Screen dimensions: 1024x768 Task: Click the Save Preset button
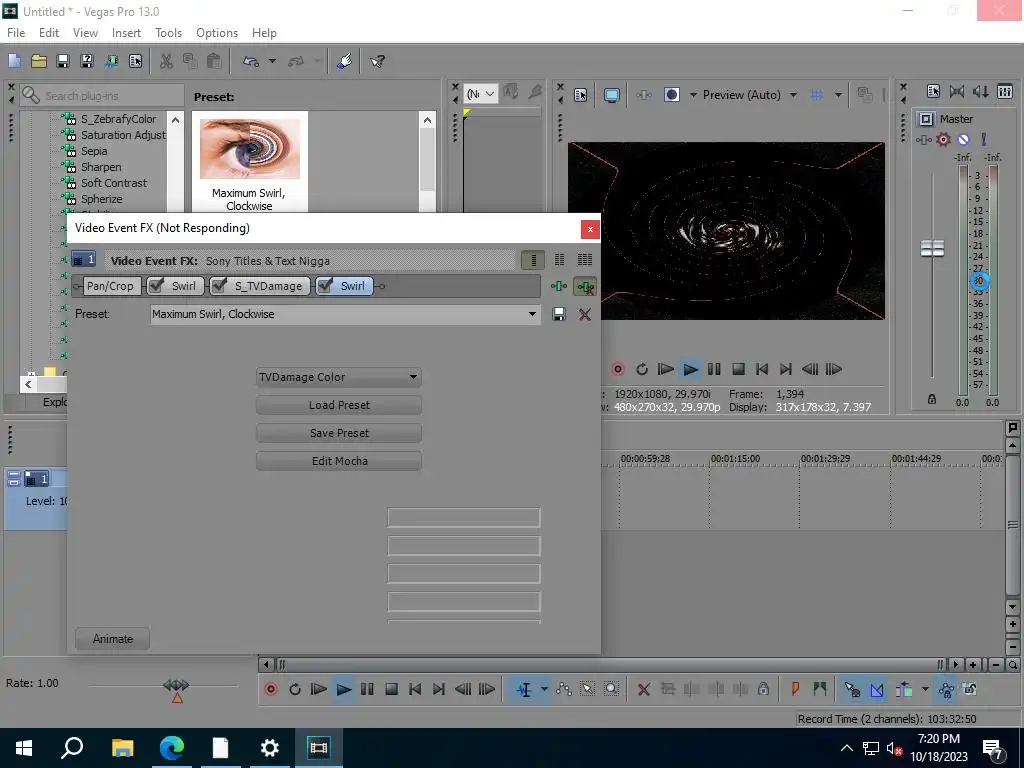[x=339, y=433]
